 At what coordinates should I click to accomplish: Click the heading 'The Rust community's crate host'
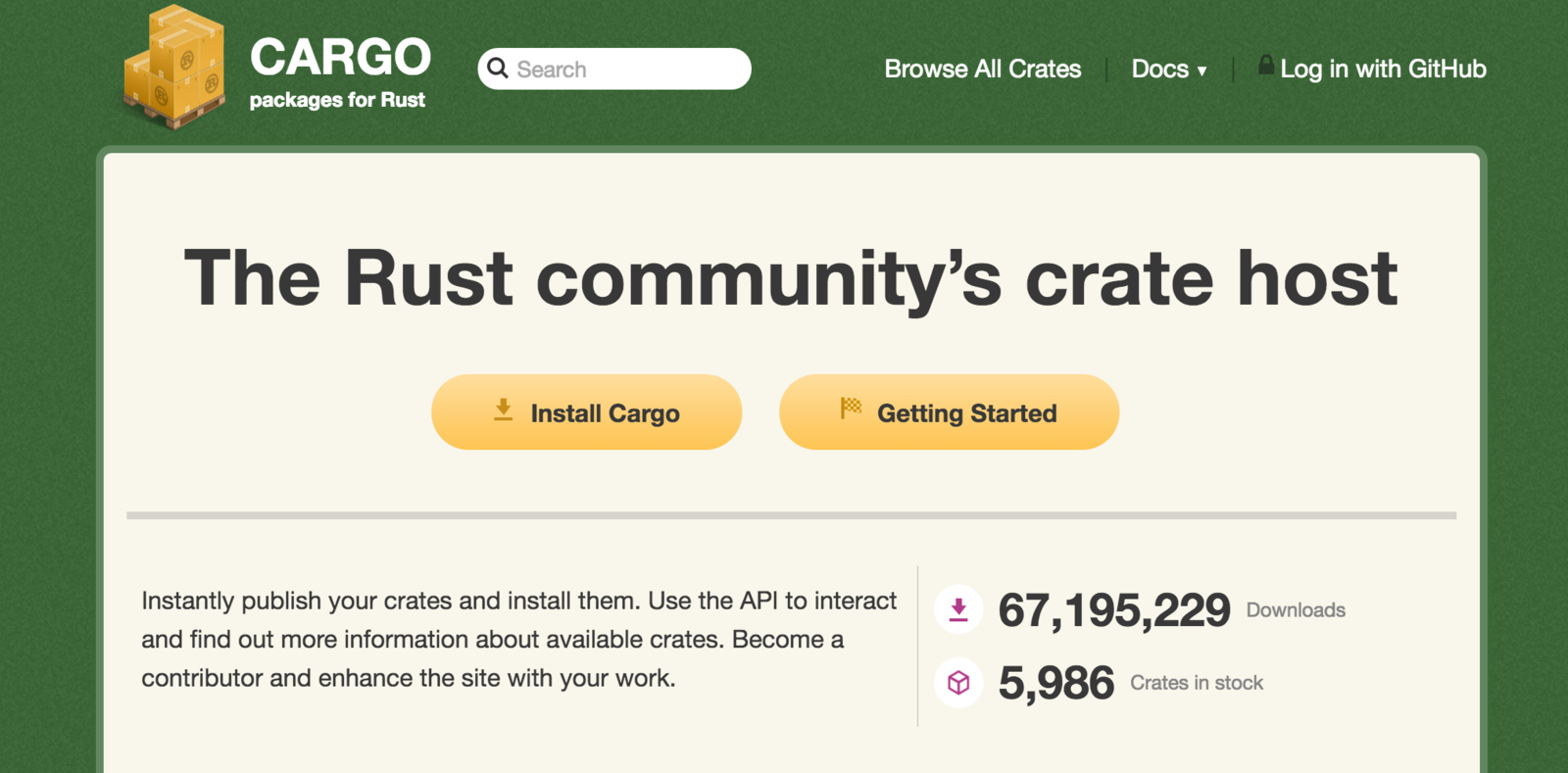(x=791, y=278)
